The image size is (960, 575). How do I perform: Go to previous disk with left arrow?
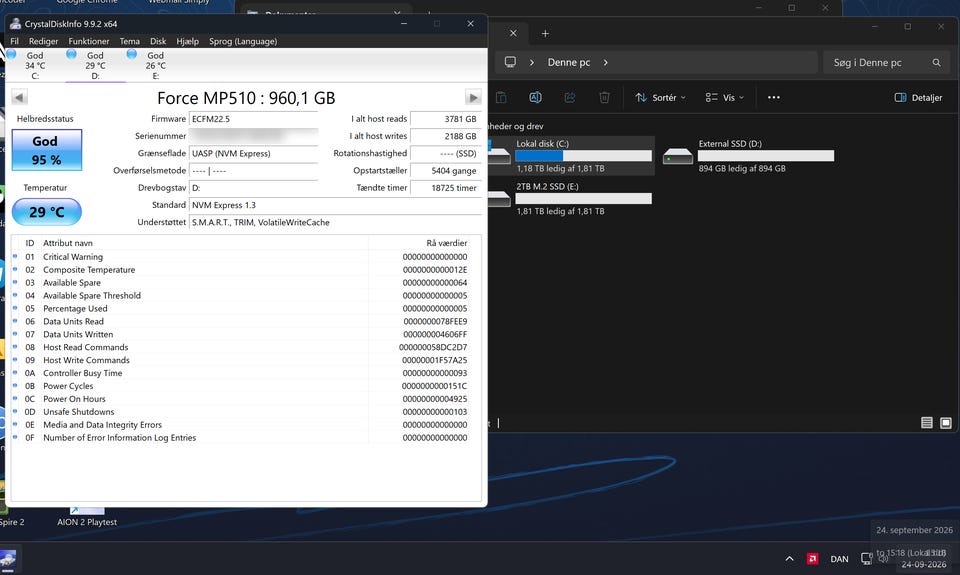(x=20, y=97)
